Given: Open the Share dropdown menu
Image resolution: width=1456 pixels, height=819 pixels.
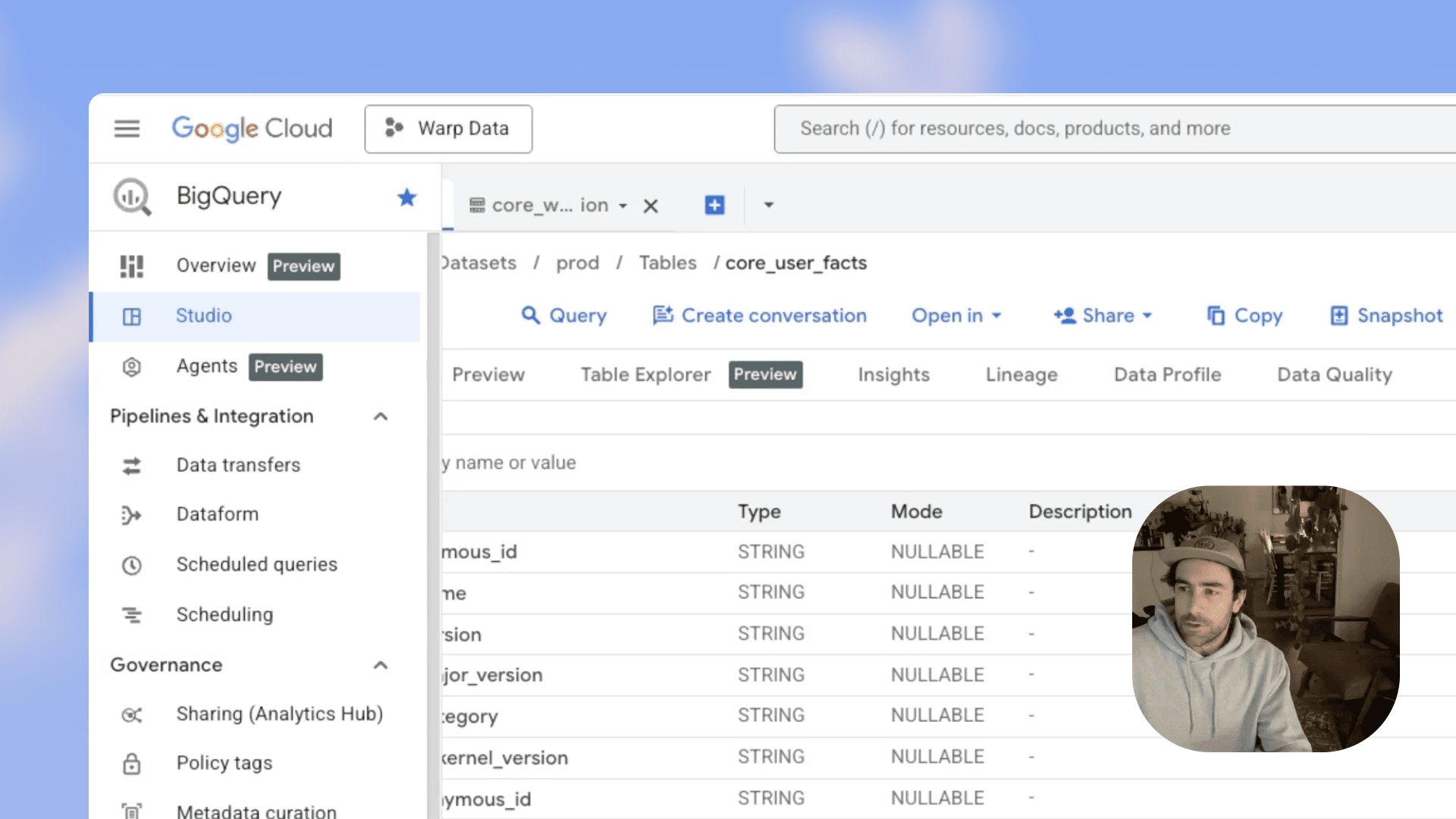Looking at the screenshot, I should [x=1103, y=315].
